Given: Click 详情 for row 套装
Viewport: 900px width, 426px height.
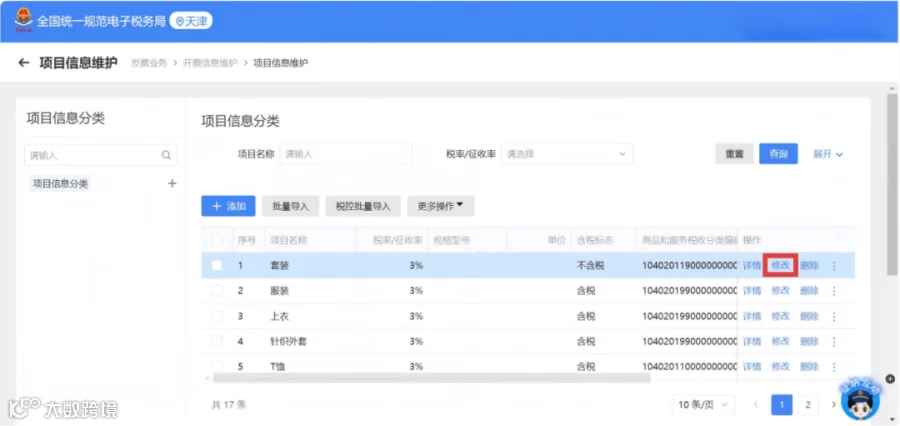Looking at the screenshot, I should point(752,266).
